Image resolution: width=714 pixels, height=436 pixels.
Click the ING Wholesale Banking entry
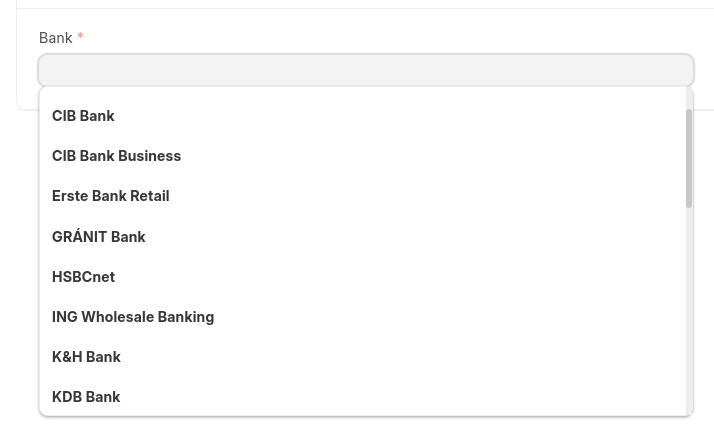pos(133,317)
